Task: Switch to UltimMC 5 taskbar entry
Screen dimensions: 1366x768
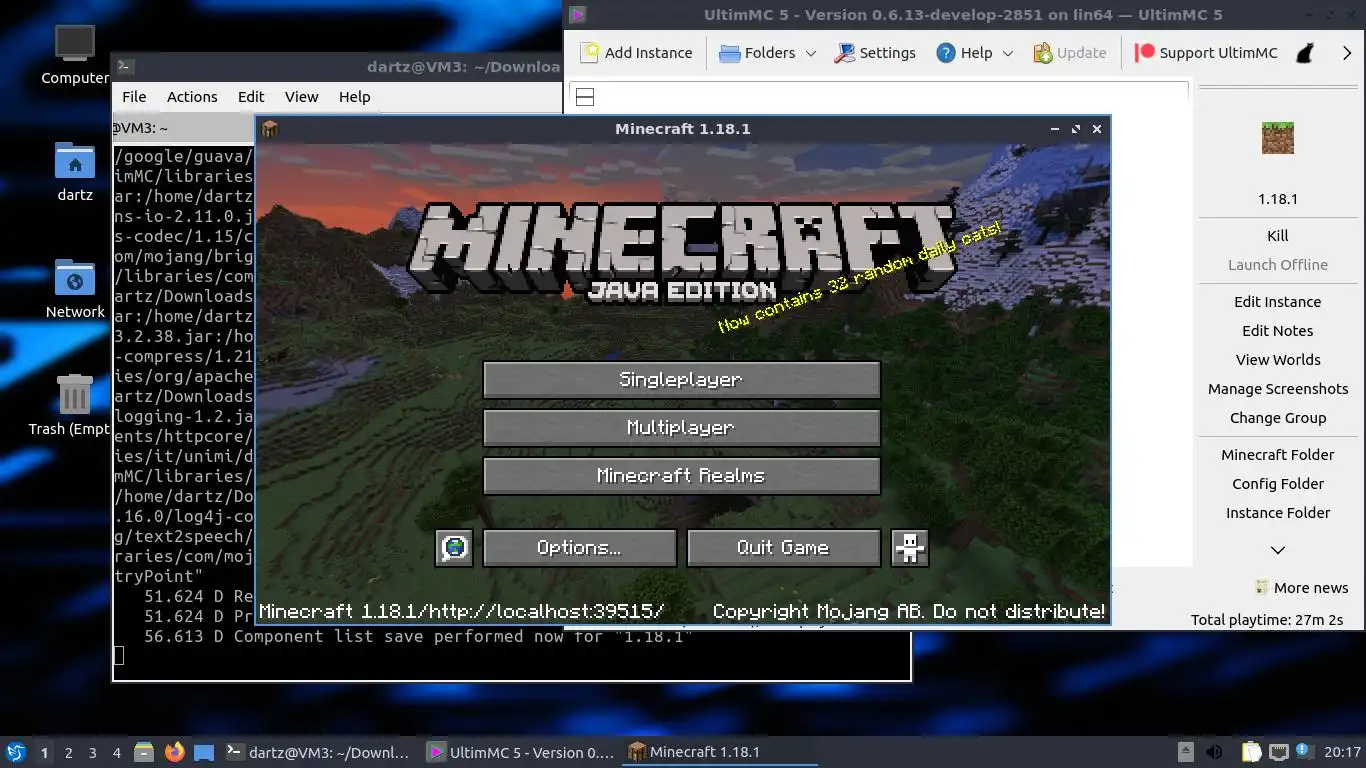Action: pos(521,752)
